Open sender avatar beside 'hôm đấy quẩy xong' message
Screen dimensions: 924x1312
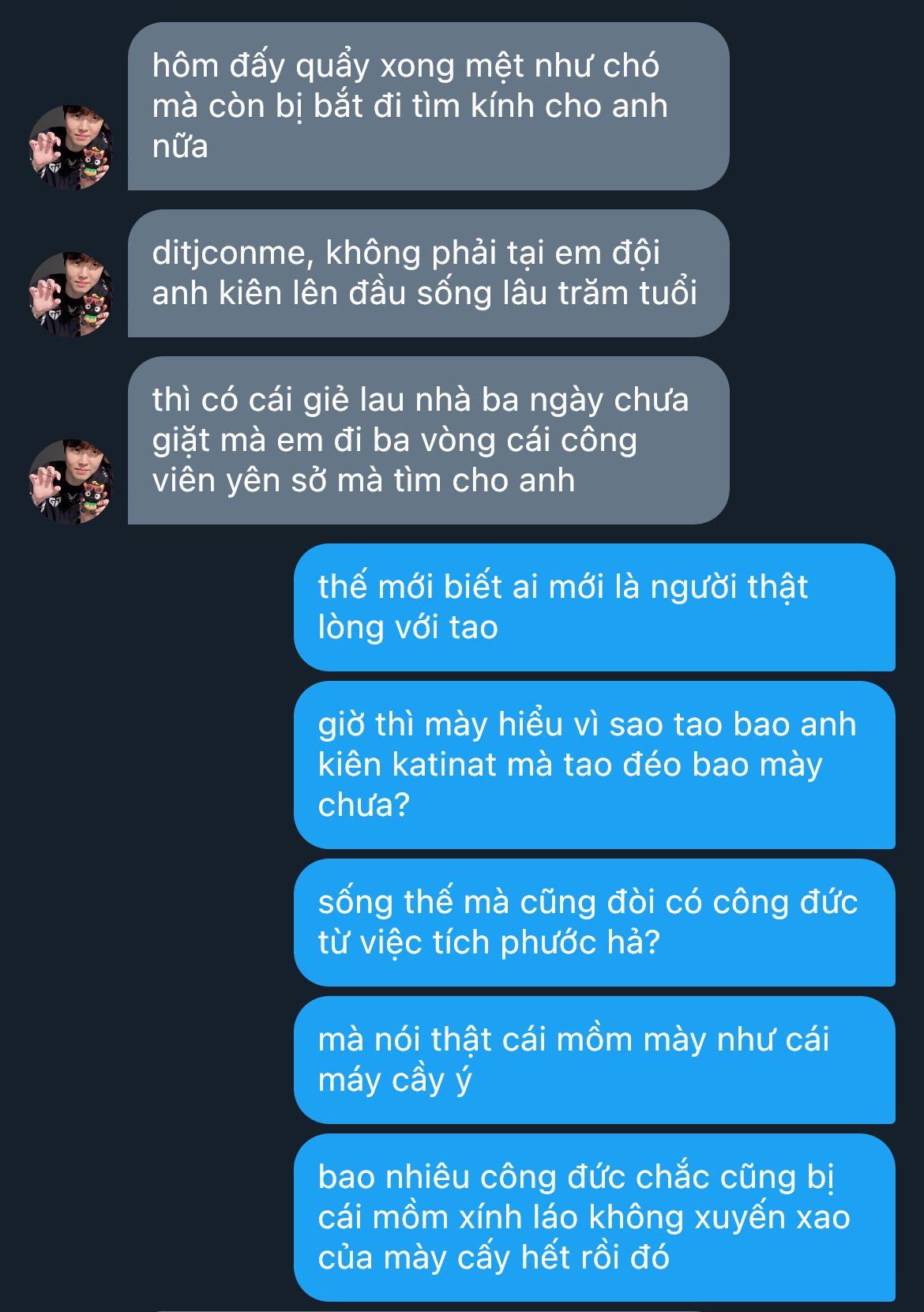(71, 148)
